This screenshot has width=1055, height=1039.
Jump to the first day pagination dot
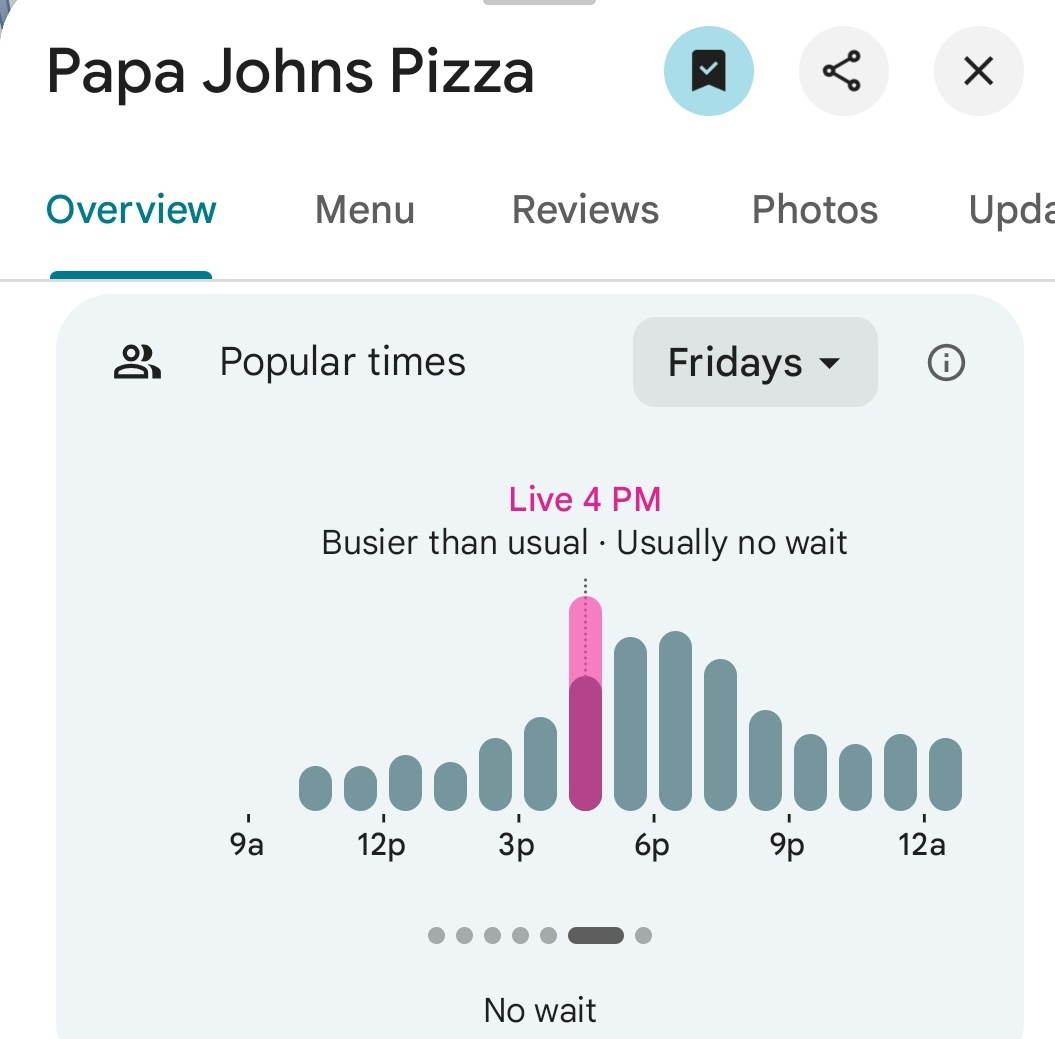[436, 936]
